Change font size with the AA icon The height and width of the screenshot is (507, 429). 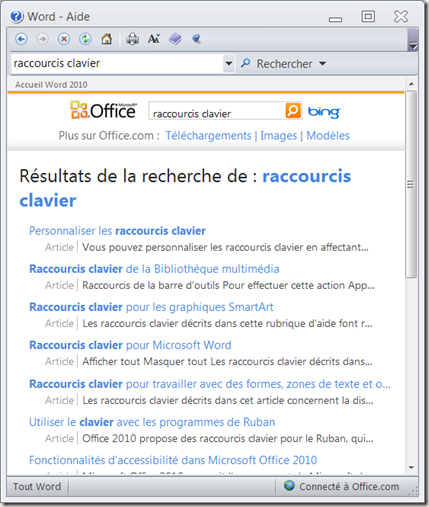154,39
